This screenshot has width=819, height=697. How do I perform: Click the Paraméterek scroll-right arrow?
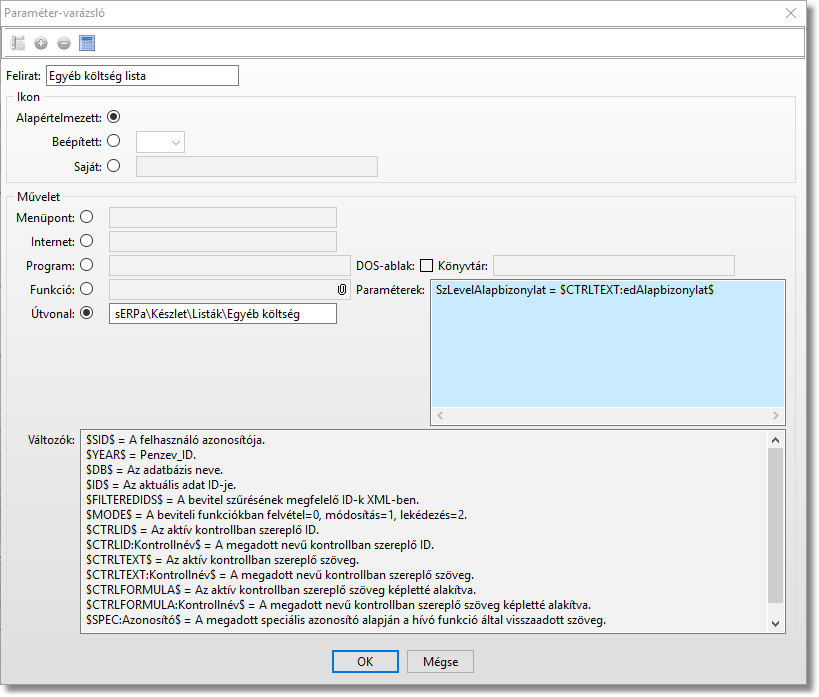(776, 415)
